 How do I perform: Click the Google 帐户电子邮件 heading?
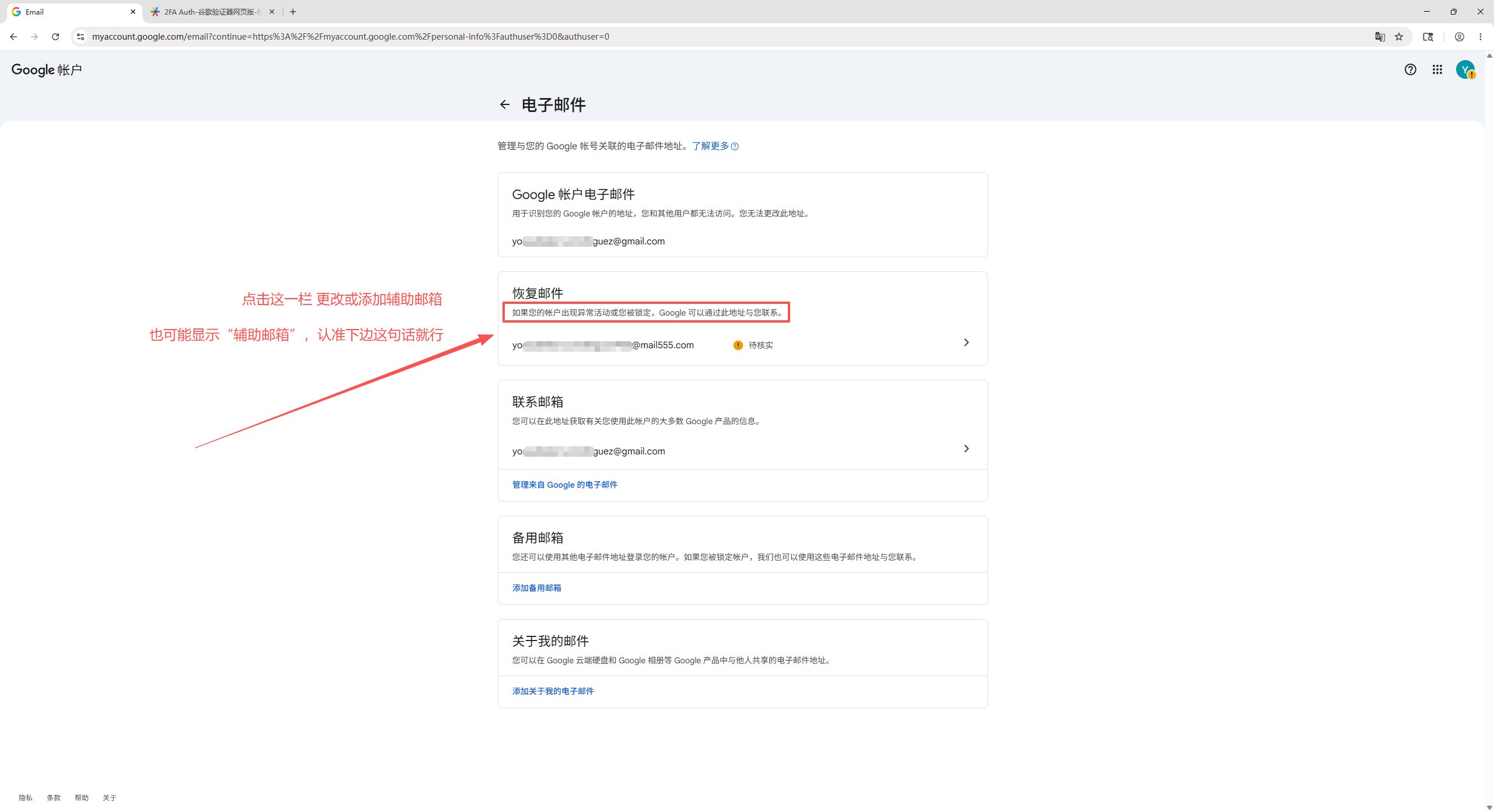(x=573, y=194)
